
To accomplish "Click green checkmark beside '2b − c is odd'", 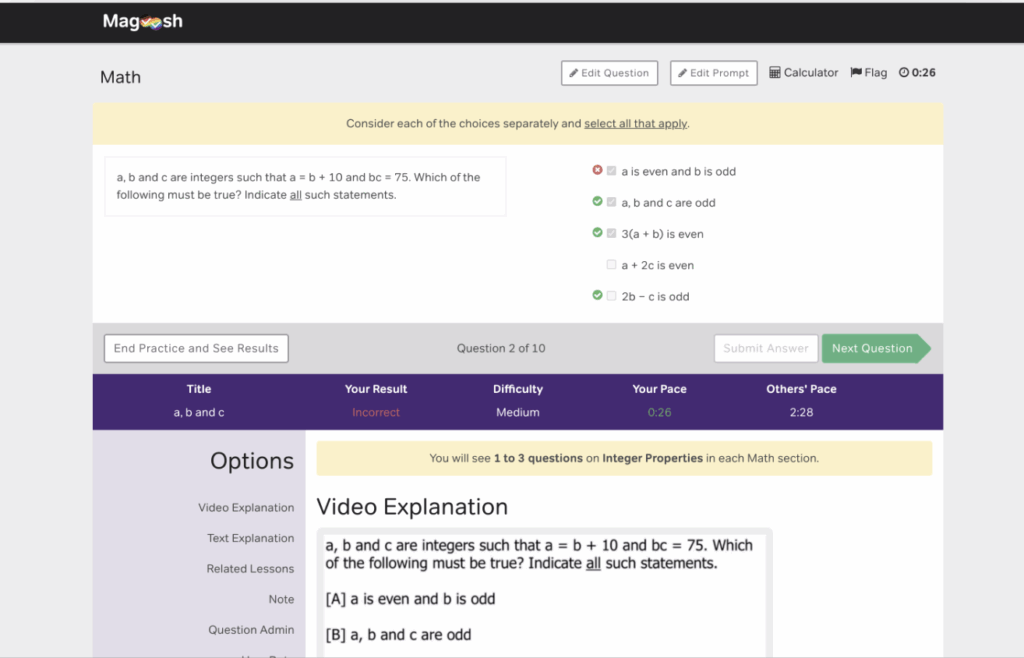I will (x=597, y=296).
